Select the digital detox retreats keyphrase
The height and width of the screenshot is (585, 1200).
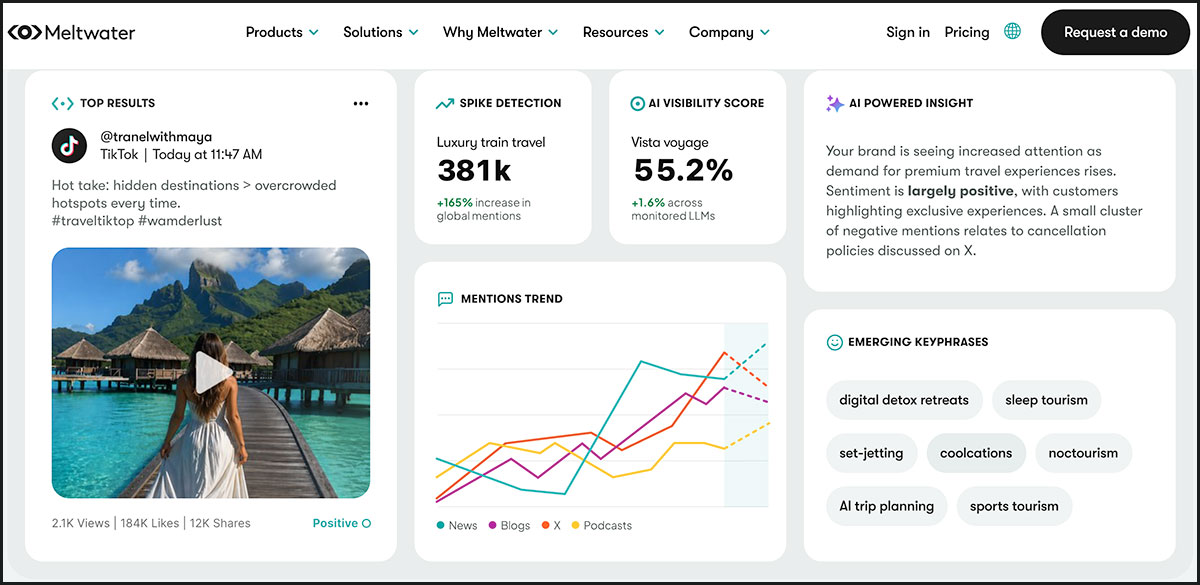[x=904, y=400]
